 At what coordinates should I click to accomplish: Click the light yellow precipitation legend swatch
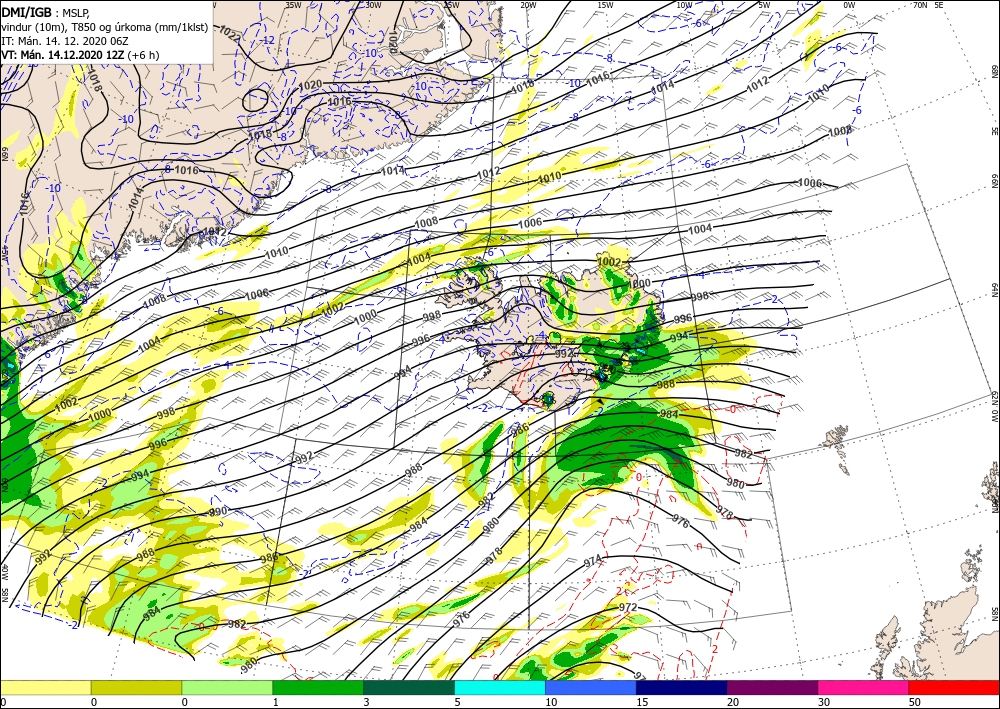[45, 687]
